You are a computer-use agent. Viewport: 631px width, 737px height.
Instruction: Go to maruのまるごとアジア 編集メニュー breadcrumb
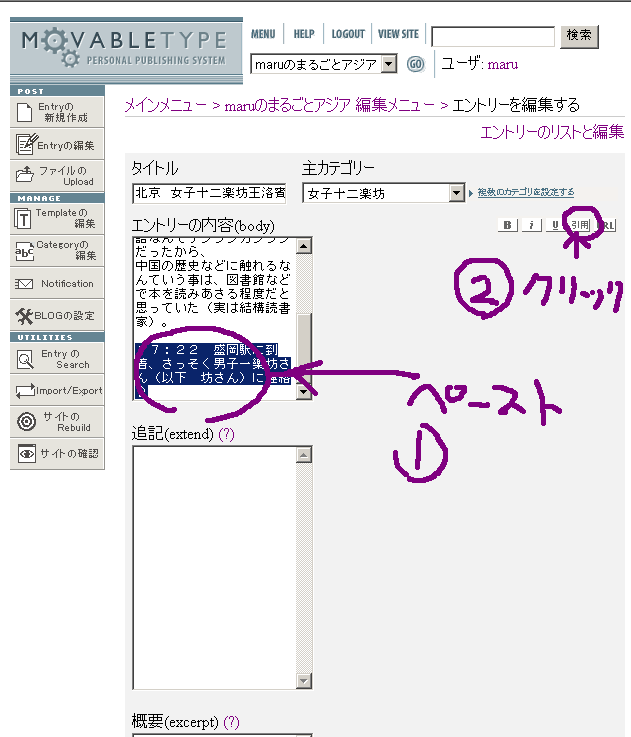[329, 105]
